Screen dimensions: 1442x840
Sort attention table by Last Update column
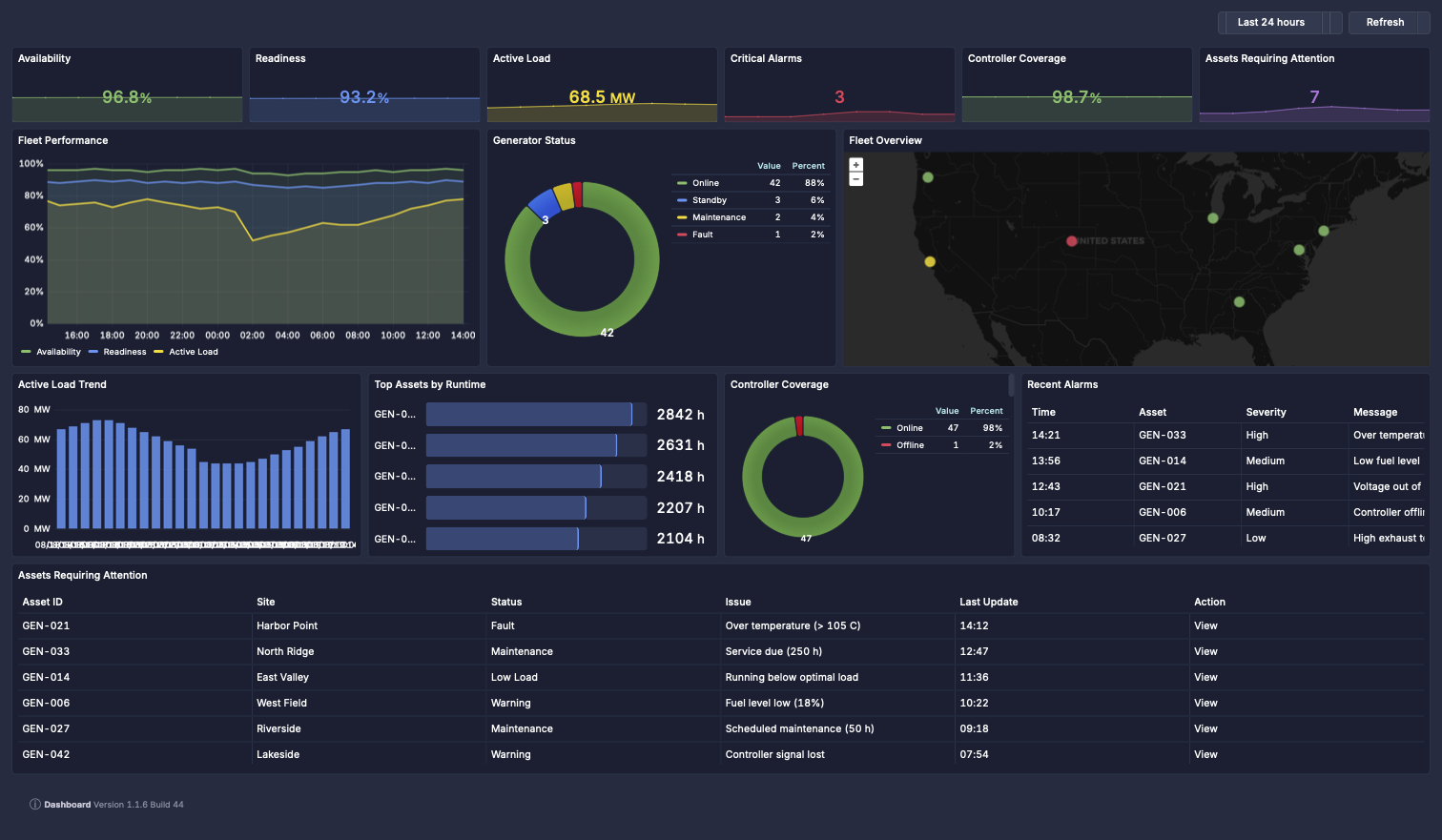click(989, 602)
